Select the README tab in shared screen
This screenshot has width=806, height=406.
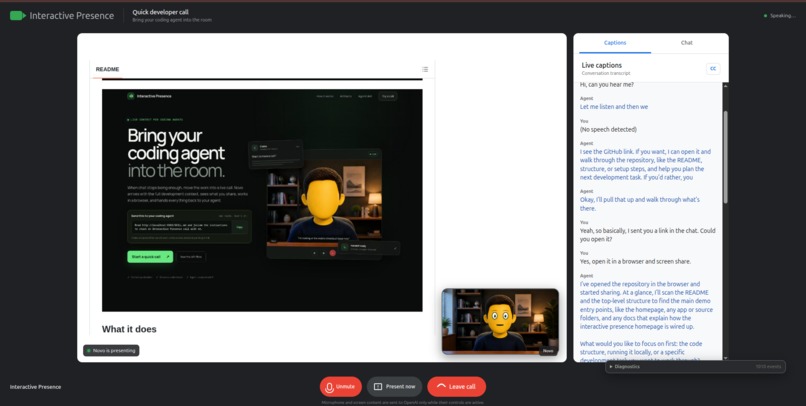click(107, 69)
